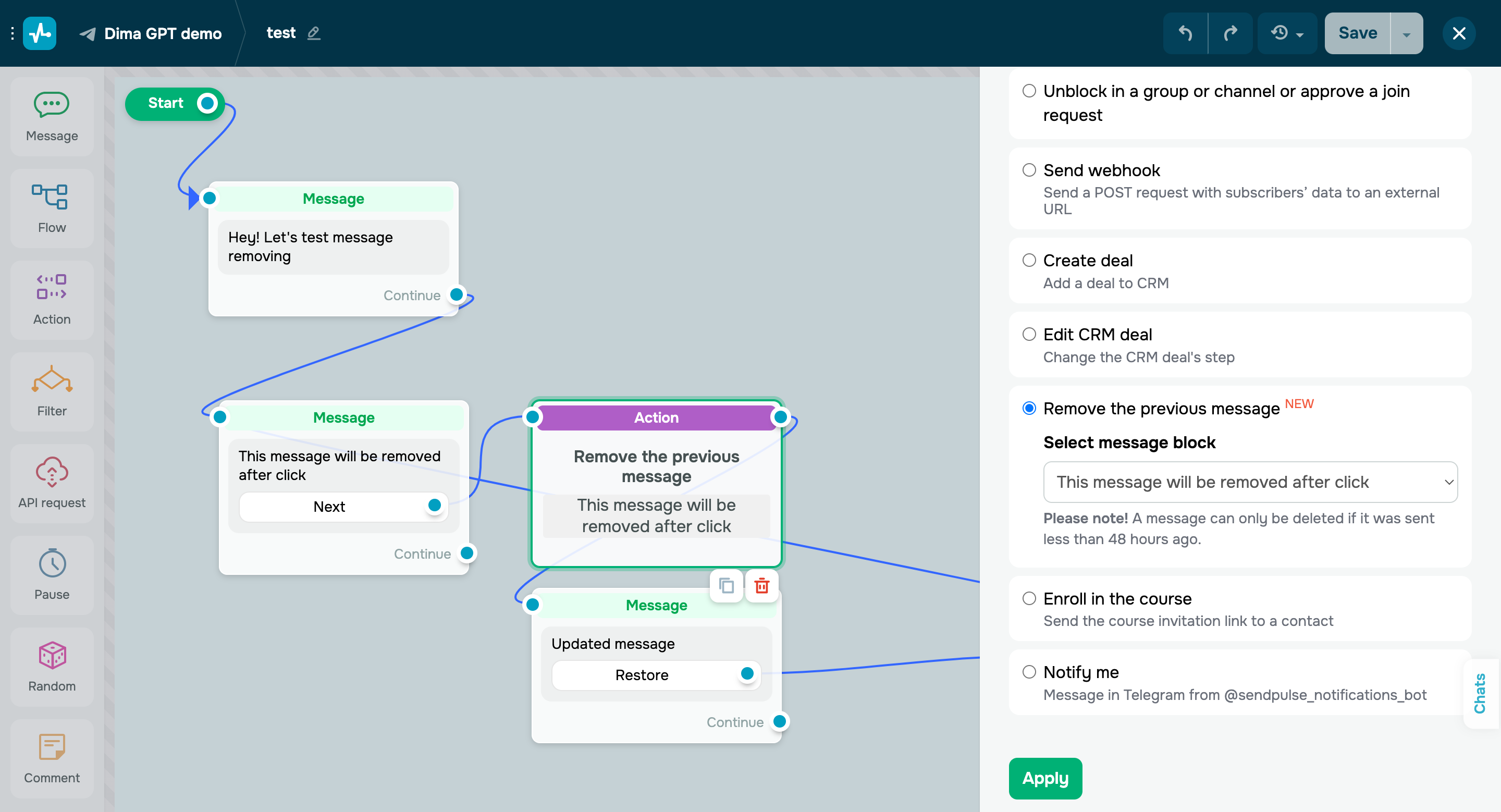Screen dimensions: 1501x812
Task: Delete the Action block with trash icon
Action: [761, 586]
